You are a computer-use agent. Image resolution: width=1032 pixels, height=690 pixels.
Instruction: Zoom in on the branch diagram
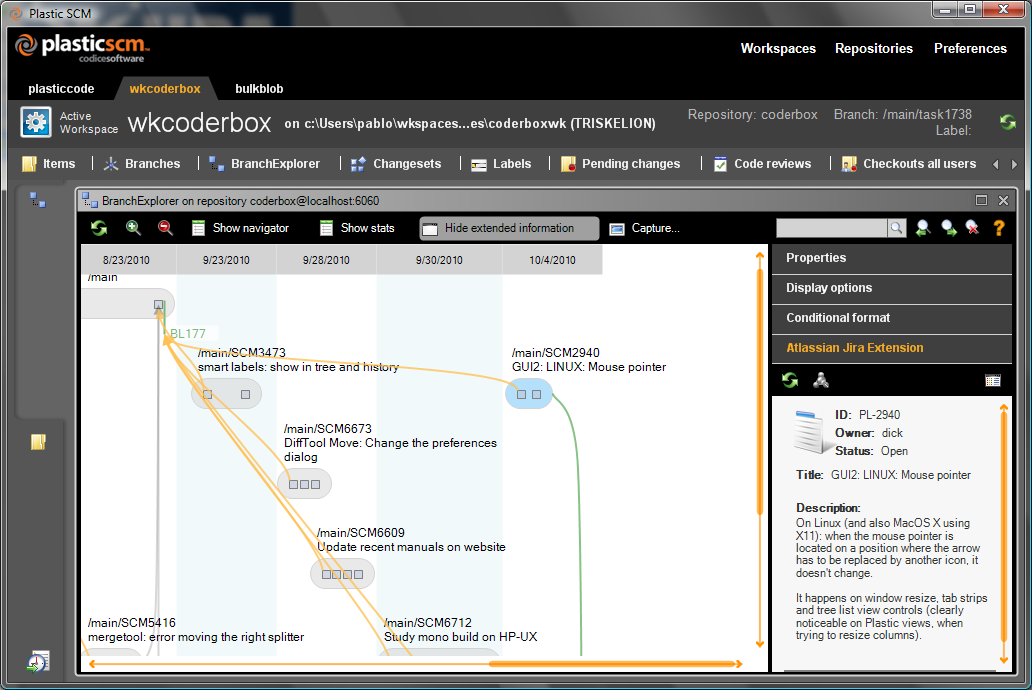tap(133, 227)
